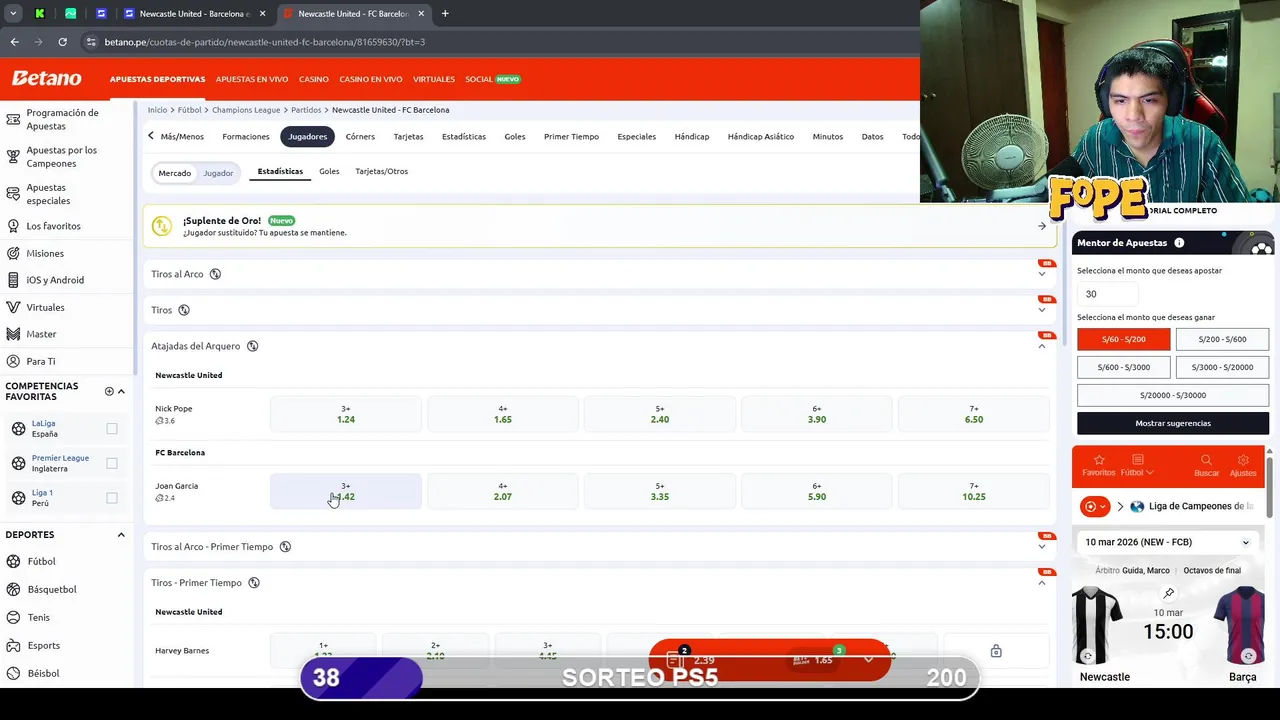Bet Nick Pope 3+ saves at 1.24
Screen dimensions: 1280x720
pos(346,414)
